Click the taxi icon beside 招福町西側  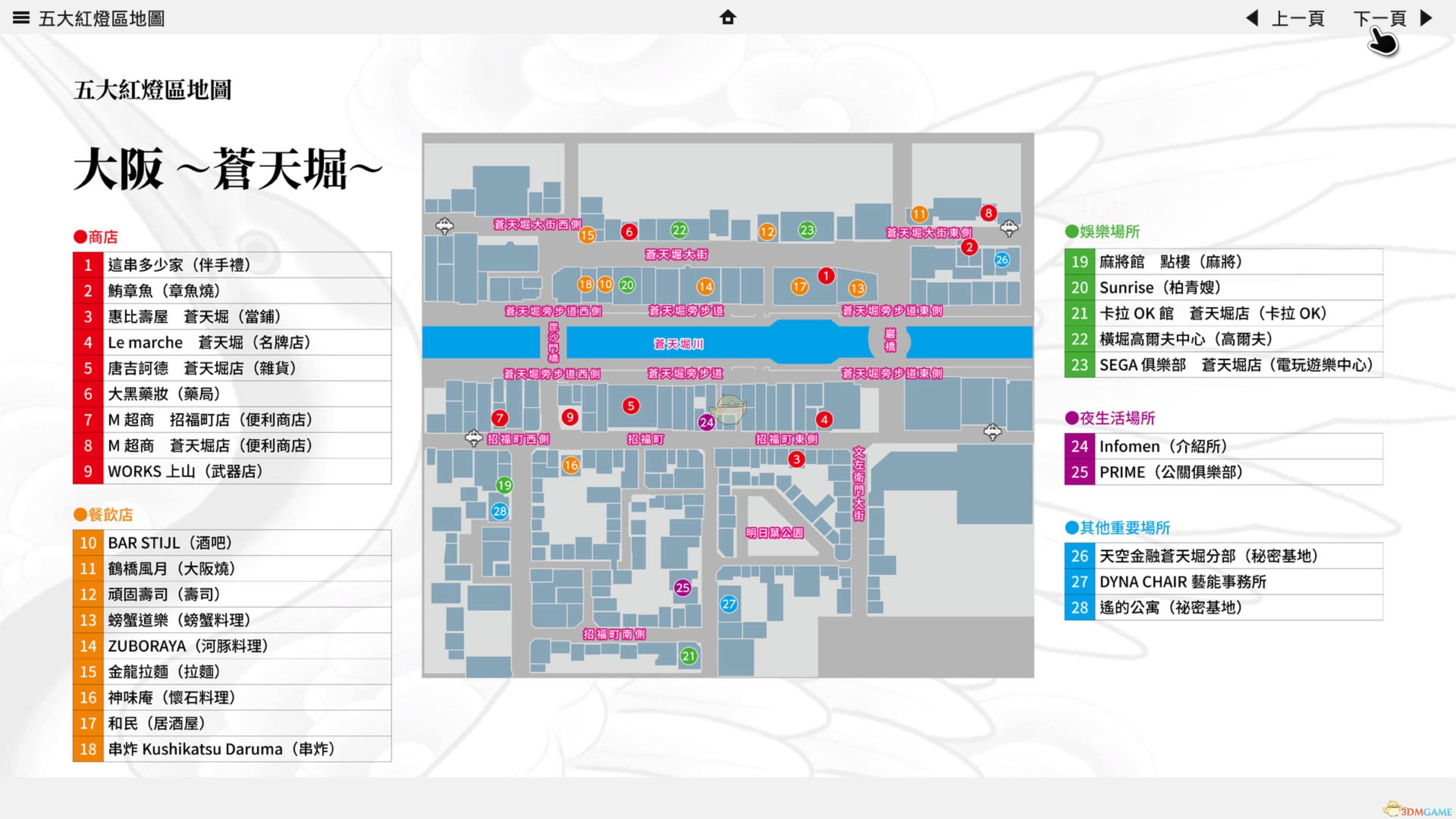click(x=474, y=438)
